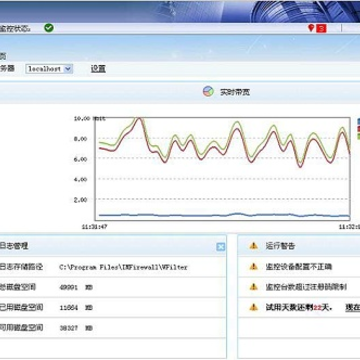360x360 pixels.
Task: Click the 已用磁盘空间 label
Action: (x=21, y=307)
